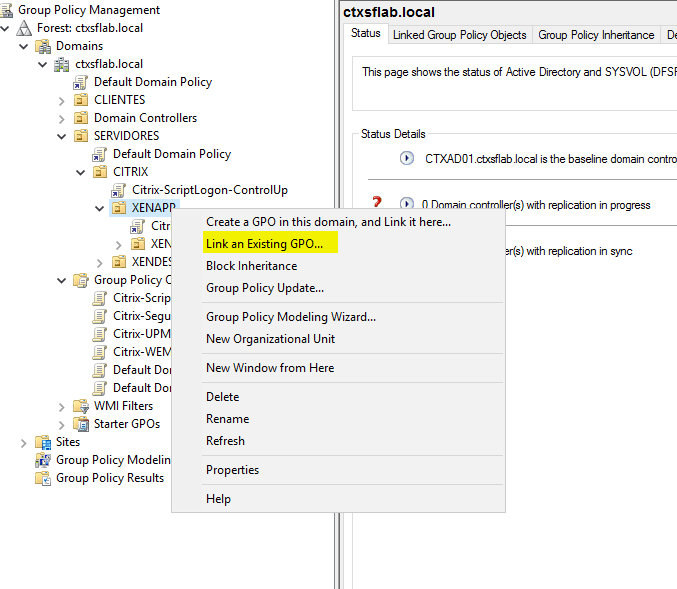Expand the Sites node
The width and height of the screenshot is (677, 589).
(x=24, y=443)
